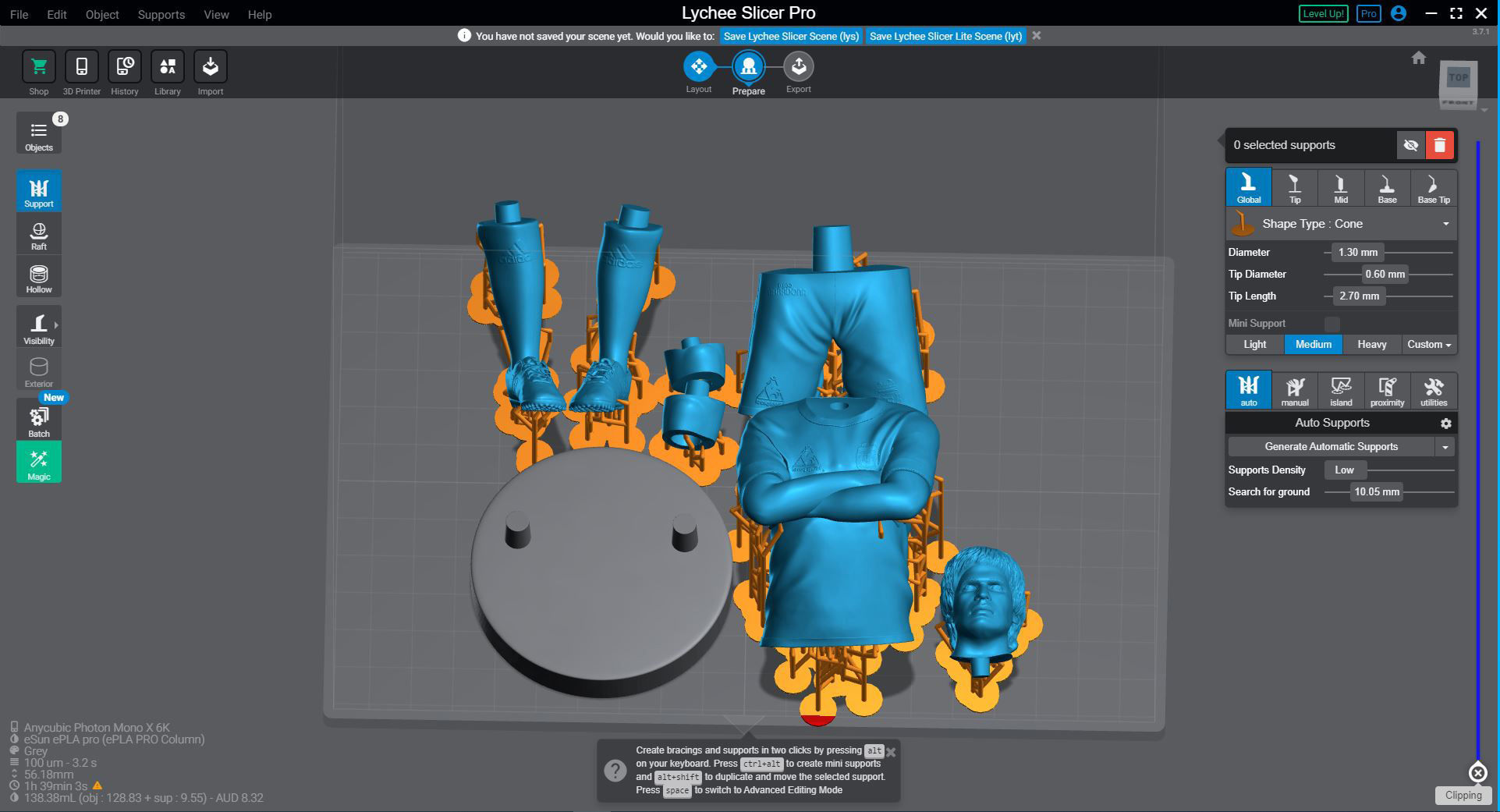Open the Edit menu
The height and width of the screenshot is (812, 1500).
[x=57, y=15]
